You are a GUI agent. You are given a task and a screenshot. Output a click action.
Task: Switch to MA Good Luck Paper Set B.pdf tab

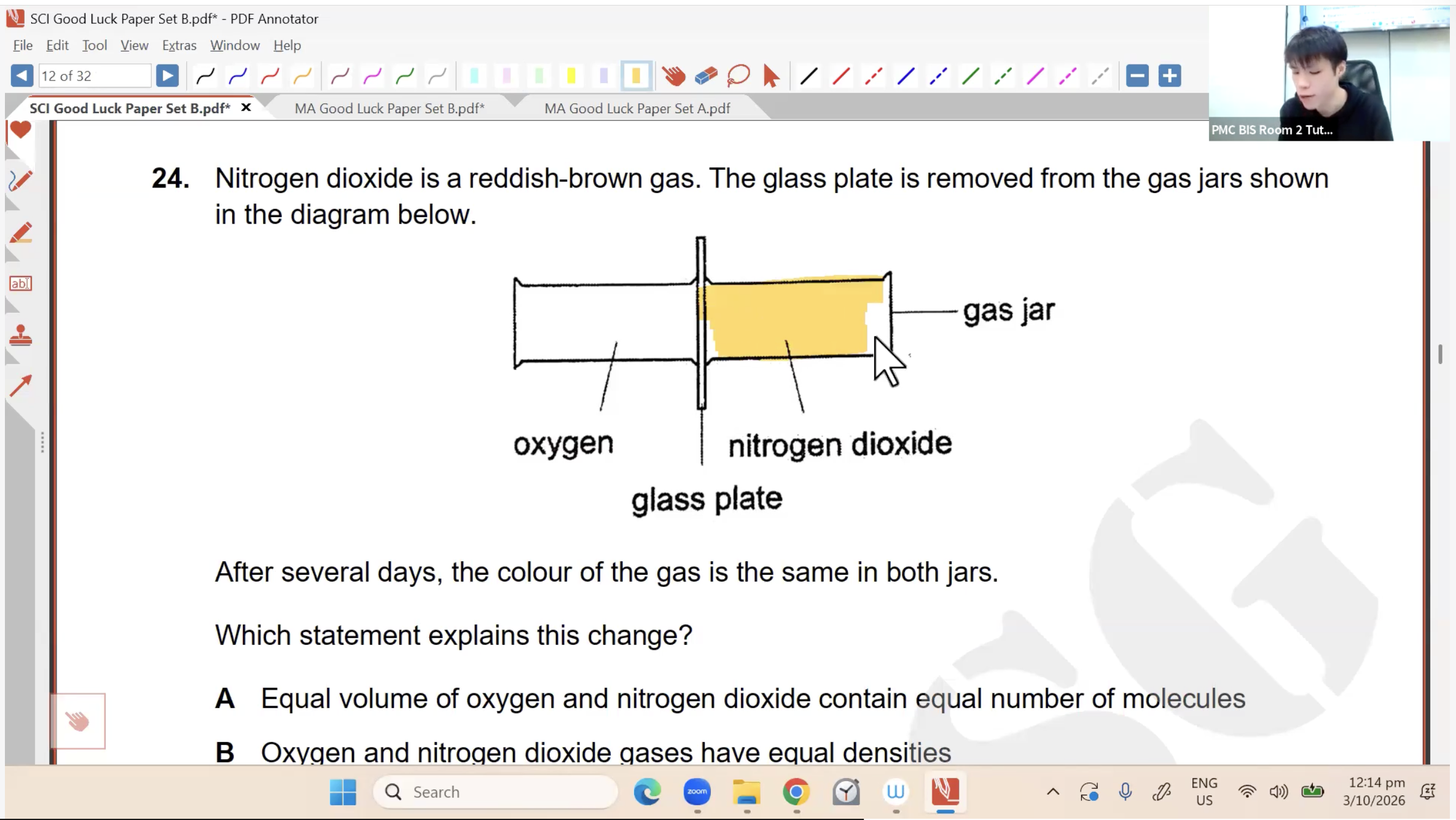tap(389, 109)
